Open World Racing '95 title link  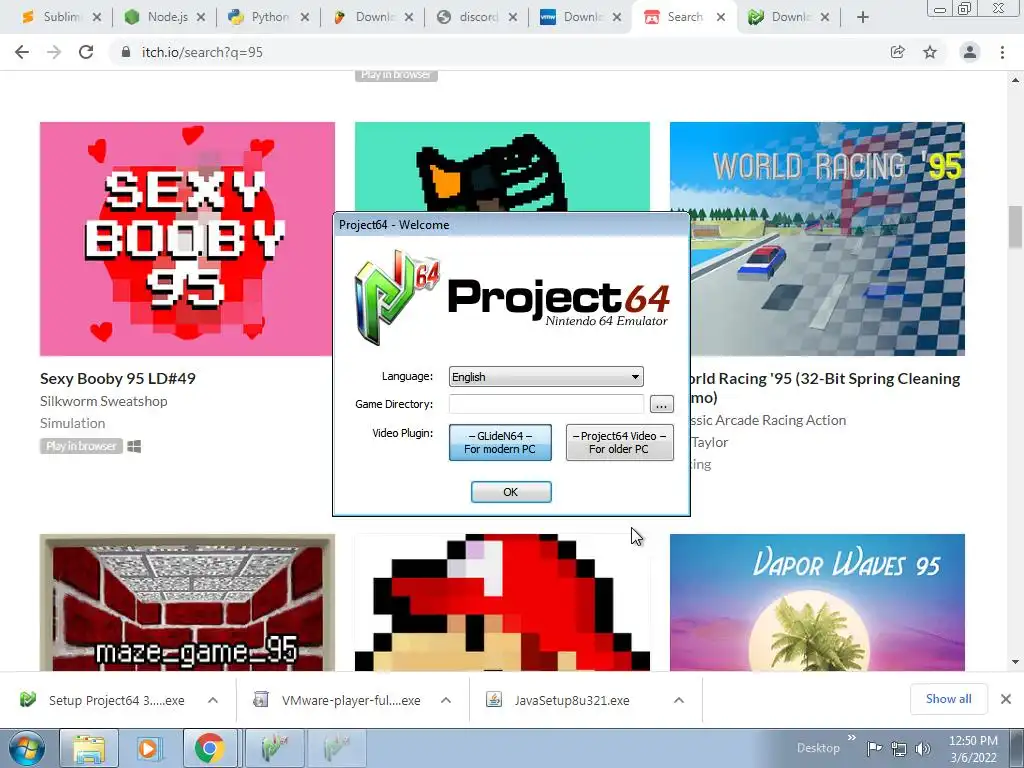click(x=825, y=388)
